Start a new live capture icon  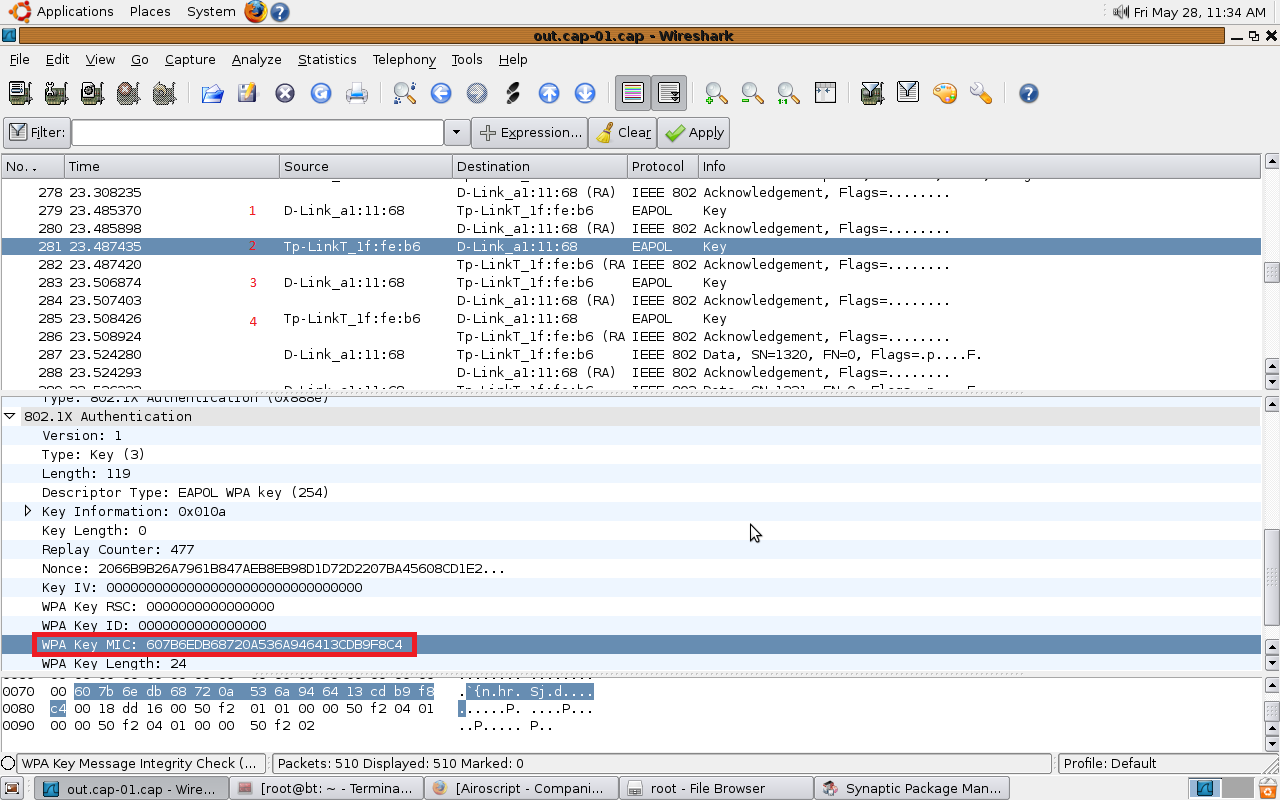92,93
